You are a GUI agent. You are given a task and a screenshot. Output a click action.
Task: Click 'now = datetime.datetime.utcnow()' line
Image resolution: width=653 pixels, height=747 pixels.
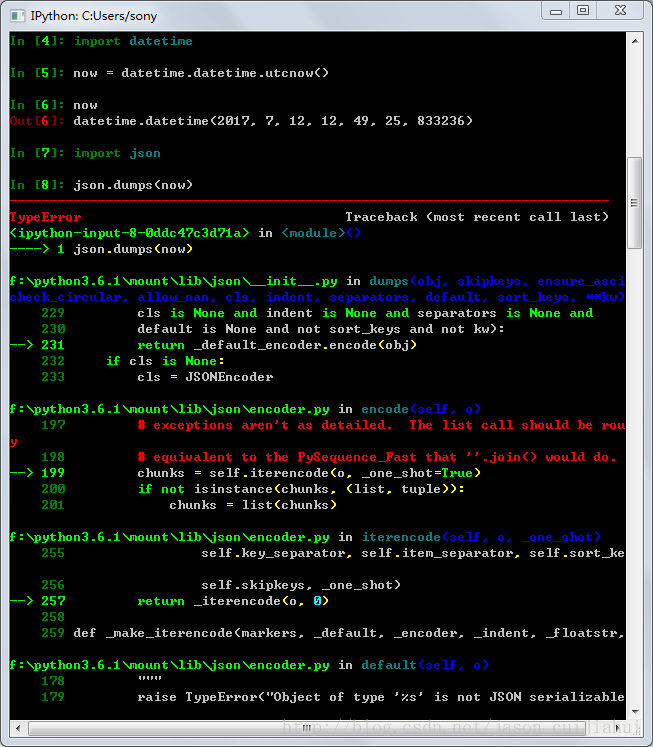(201, 73)
